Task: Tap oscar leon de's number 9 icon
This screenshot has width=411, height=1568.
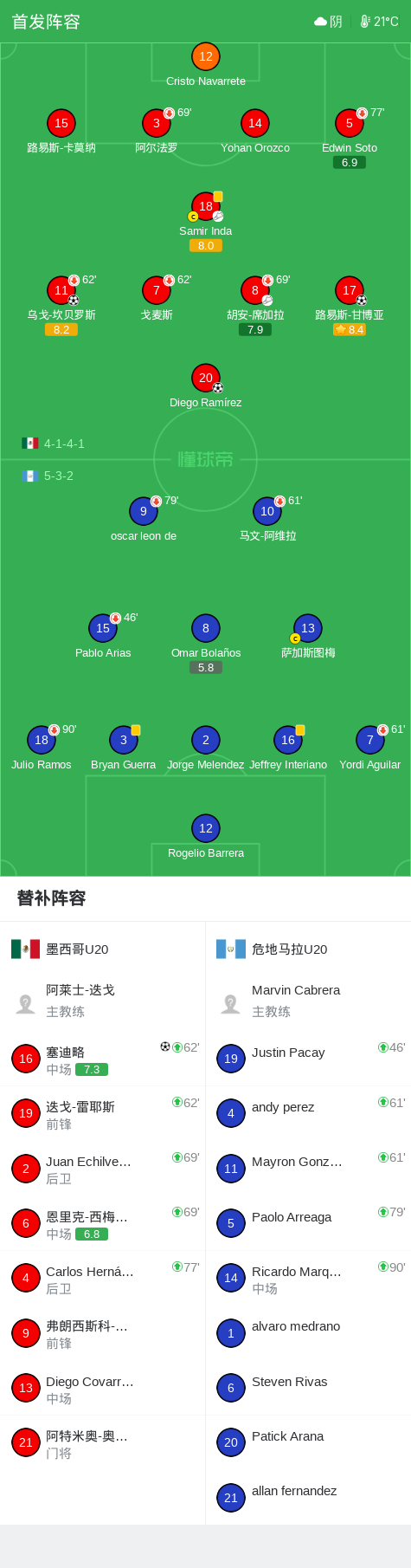Action: pos(144,511)
